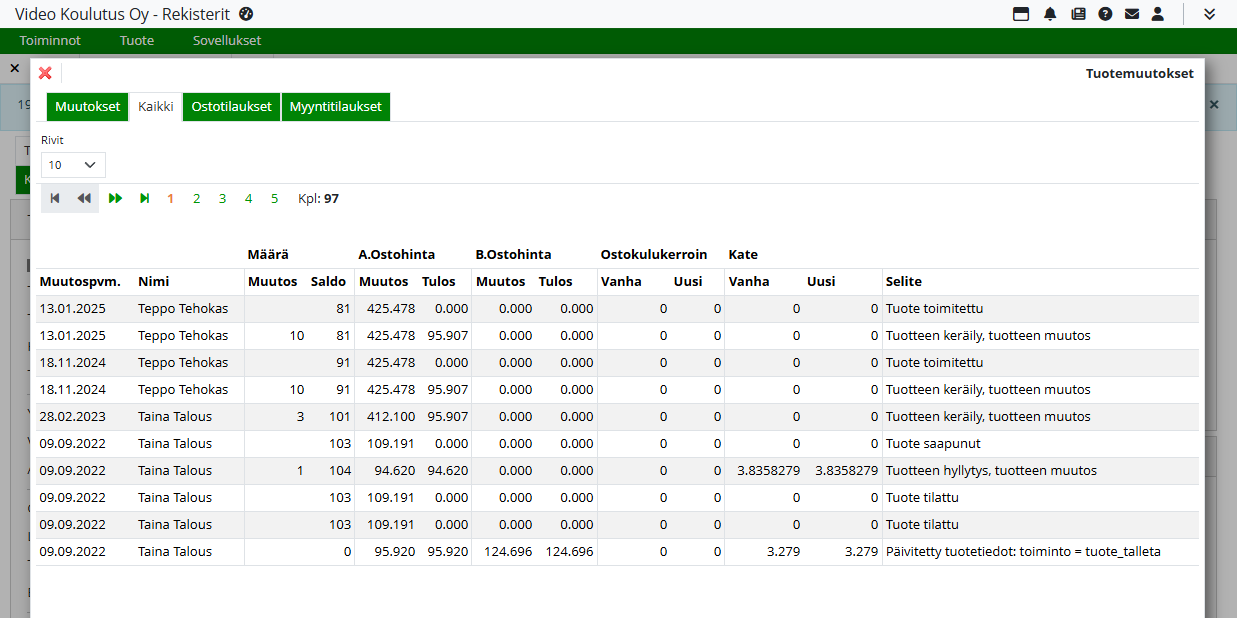Expand the double chevron in top right
Viewport: 1237px width, 618px height.
(x=1209, y=14)
